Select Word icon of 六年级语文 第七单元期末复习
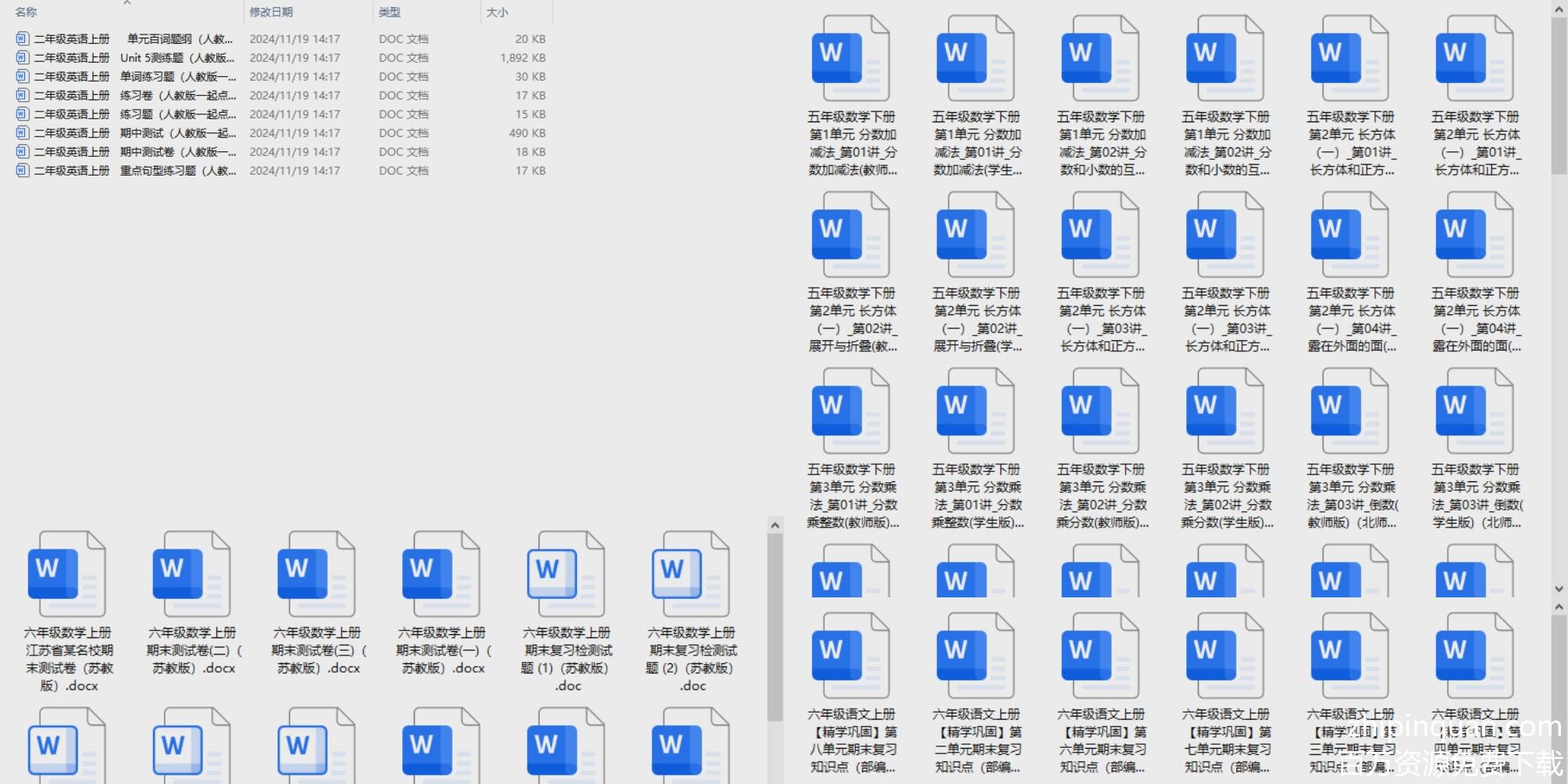1568x784 pixels. [x=1225, y=656]
